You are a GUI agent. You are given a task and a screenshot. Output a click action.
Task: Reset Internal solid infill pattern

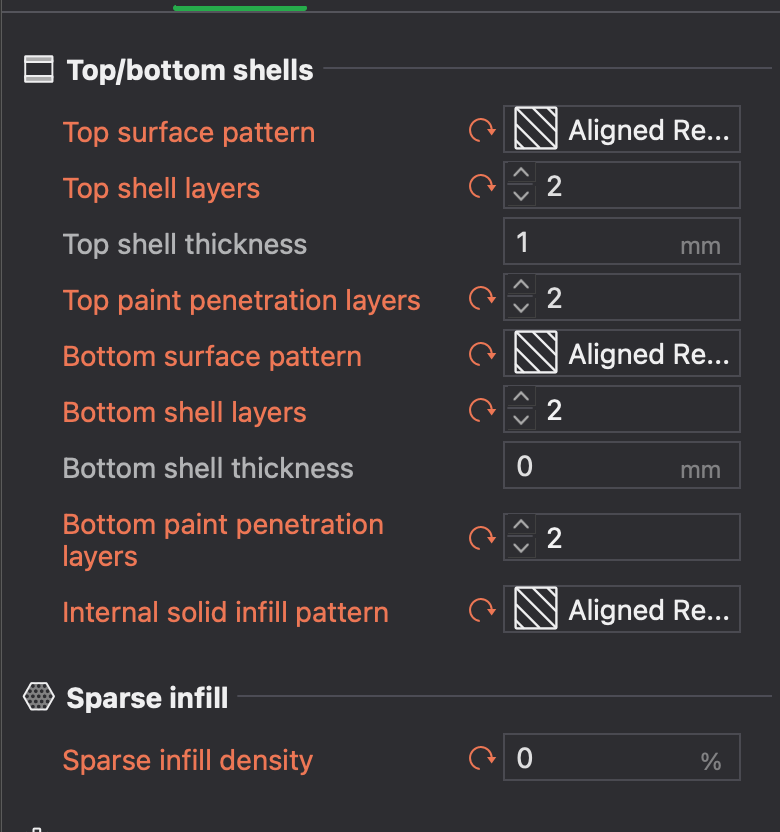pyautogui.click(x=482, y=610)
